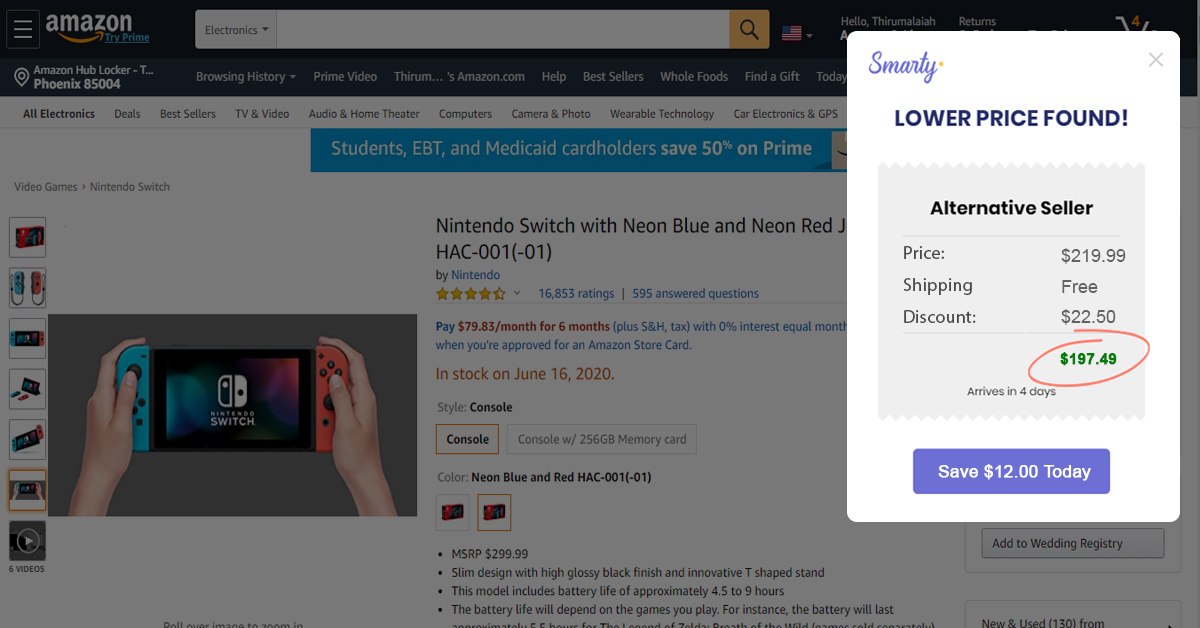Image resolution: width=1200 pixels, height=628 pixels.
Task: Choose the first color swatch
Action: 453,512
